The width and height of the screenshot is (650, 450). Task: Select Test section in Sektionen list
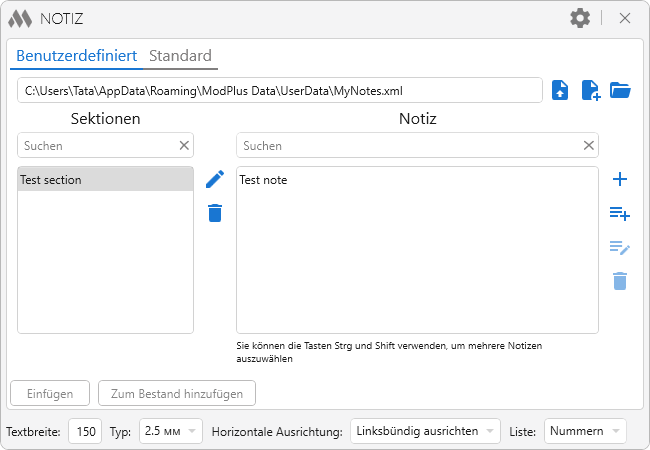tap(105, 180)
